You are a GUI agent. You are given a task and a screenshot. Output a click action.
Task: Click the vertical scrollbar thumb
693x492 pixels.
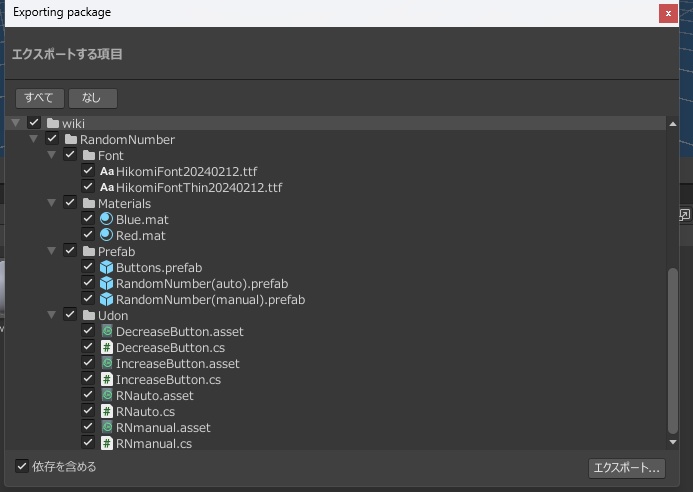pos(673,351)
